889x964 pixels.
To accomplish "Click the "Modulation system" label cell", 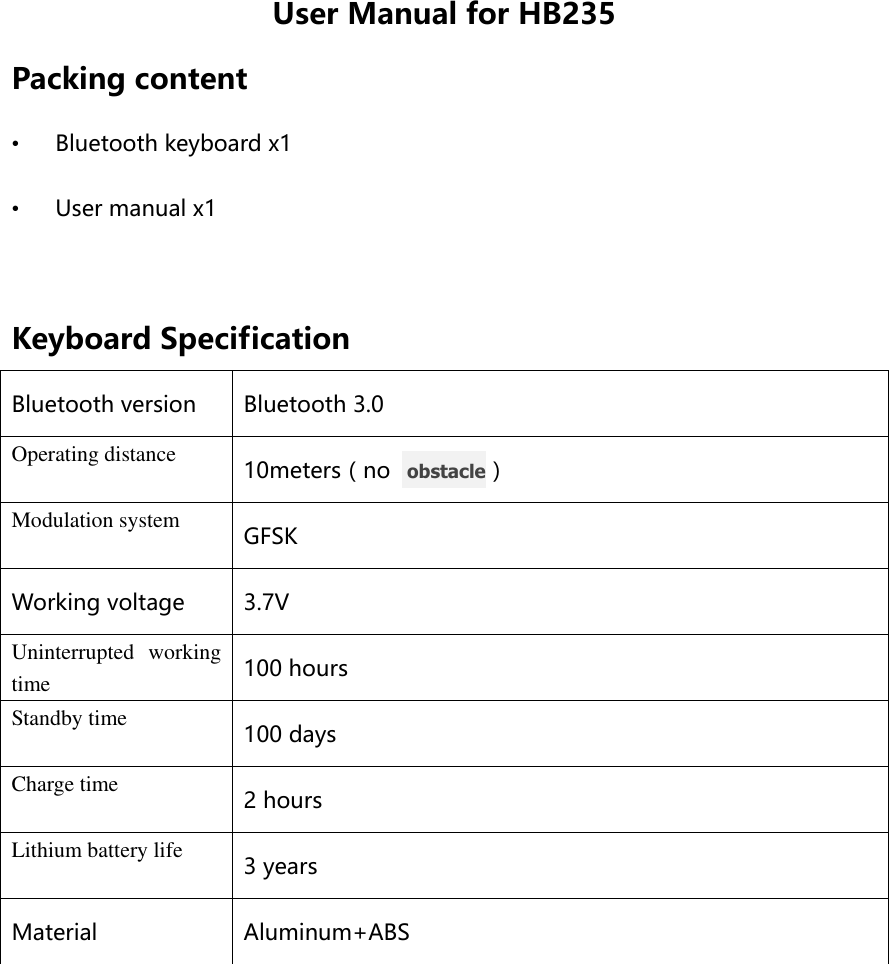I will (96, 521).
